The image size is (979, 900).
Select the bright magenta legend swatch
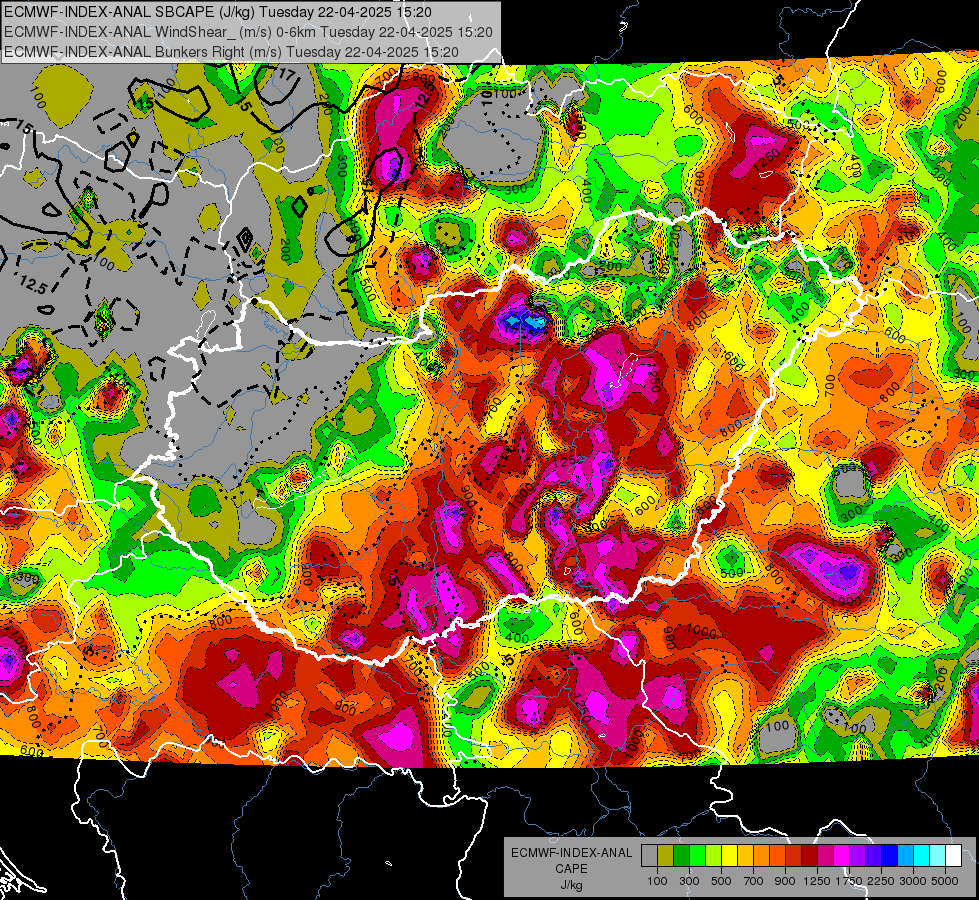click(842, 856)
